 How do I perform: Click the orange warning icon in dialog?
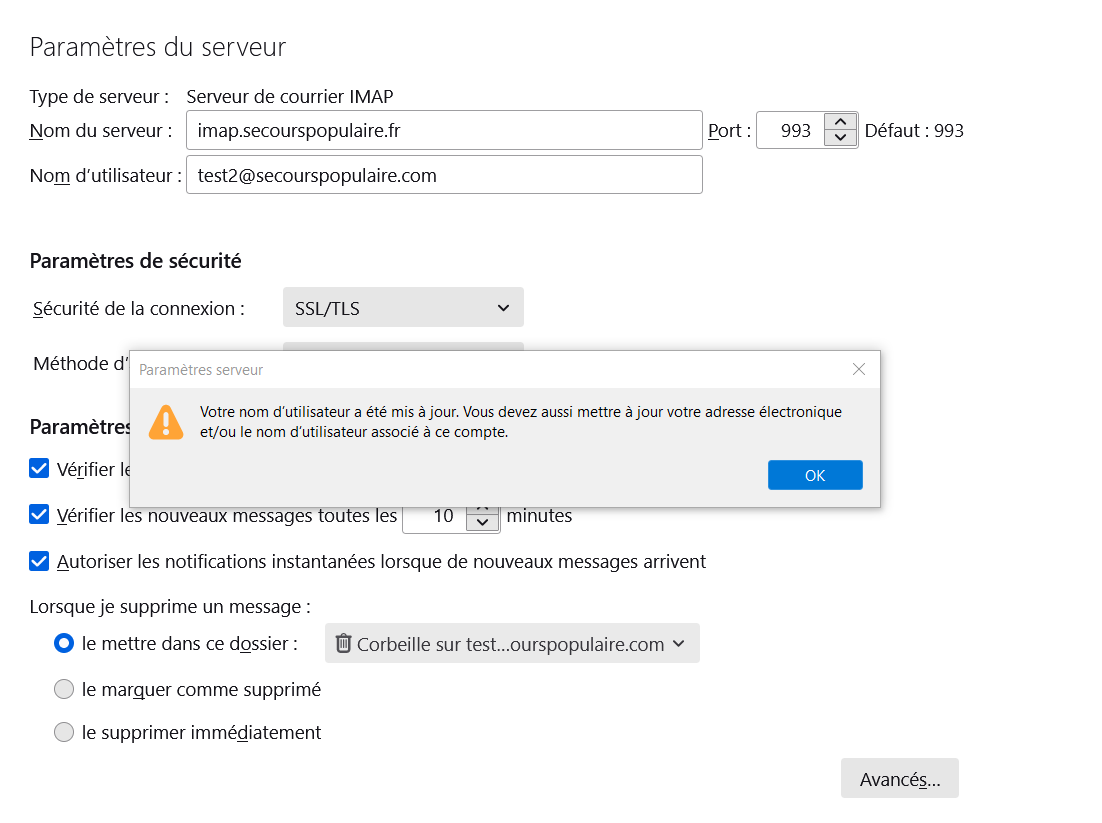(166, 422)
